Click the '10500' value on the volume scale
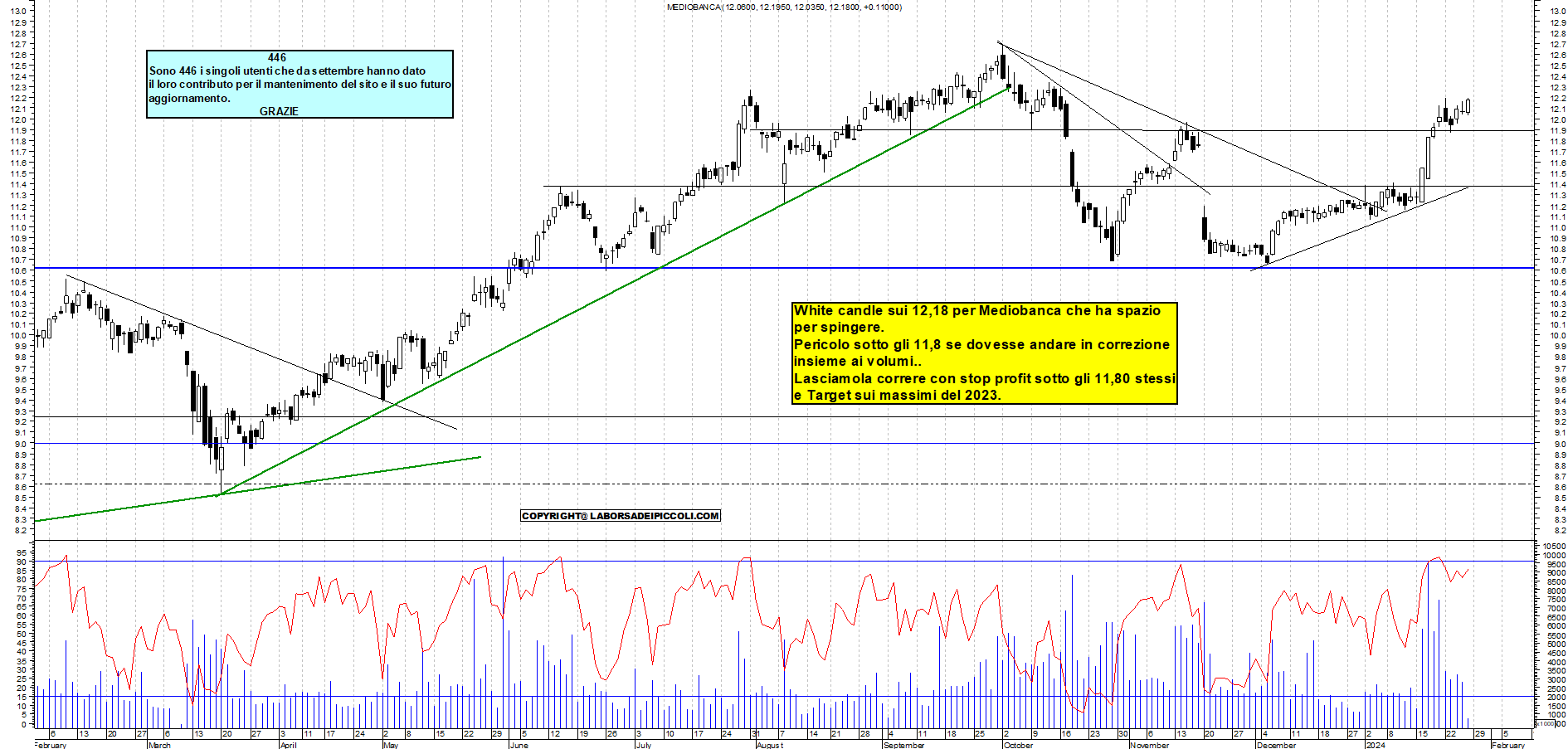1568x749 pixels. point(1554,547)
